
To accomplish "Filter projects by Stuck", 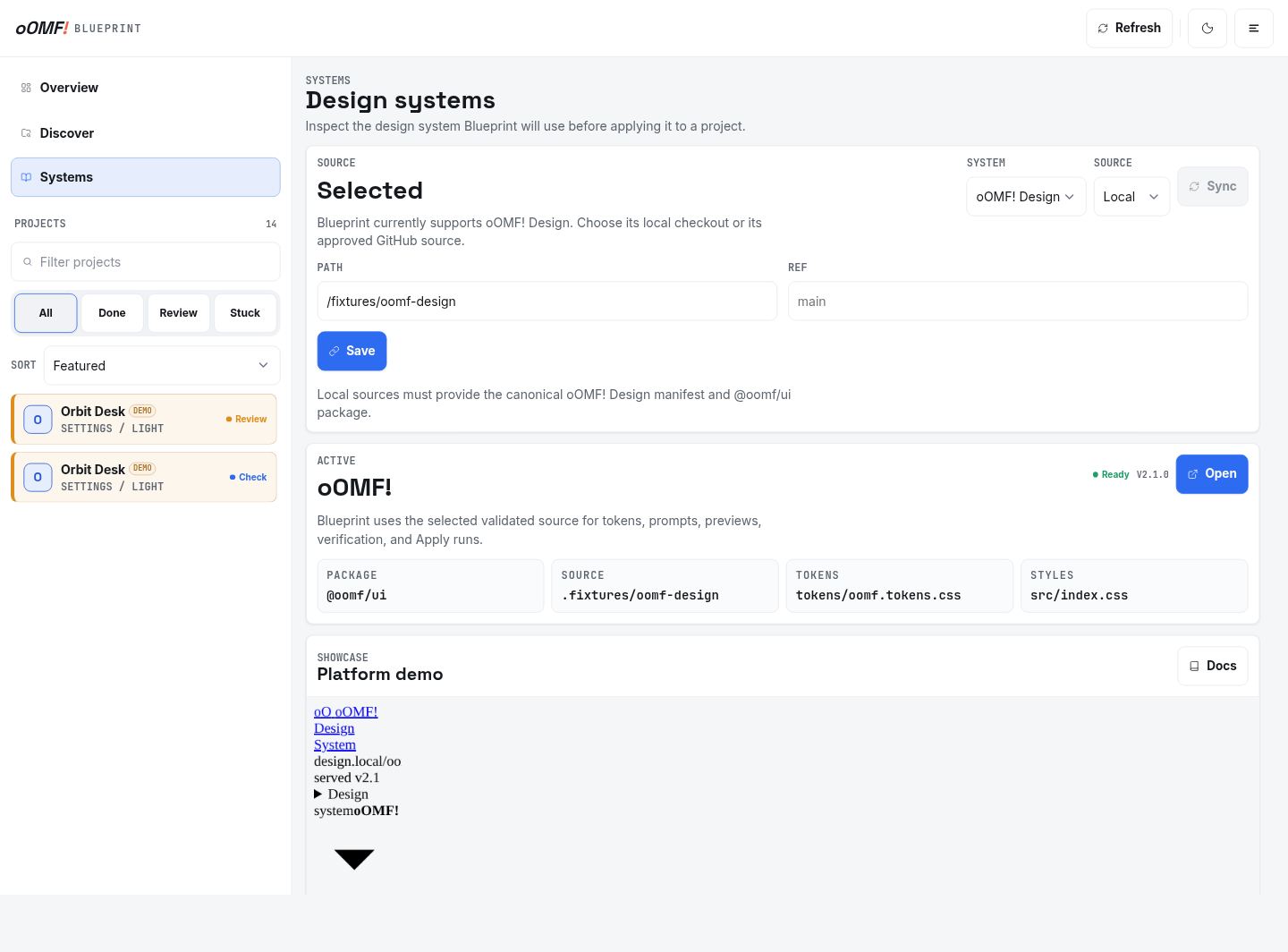I will (245, 313).
